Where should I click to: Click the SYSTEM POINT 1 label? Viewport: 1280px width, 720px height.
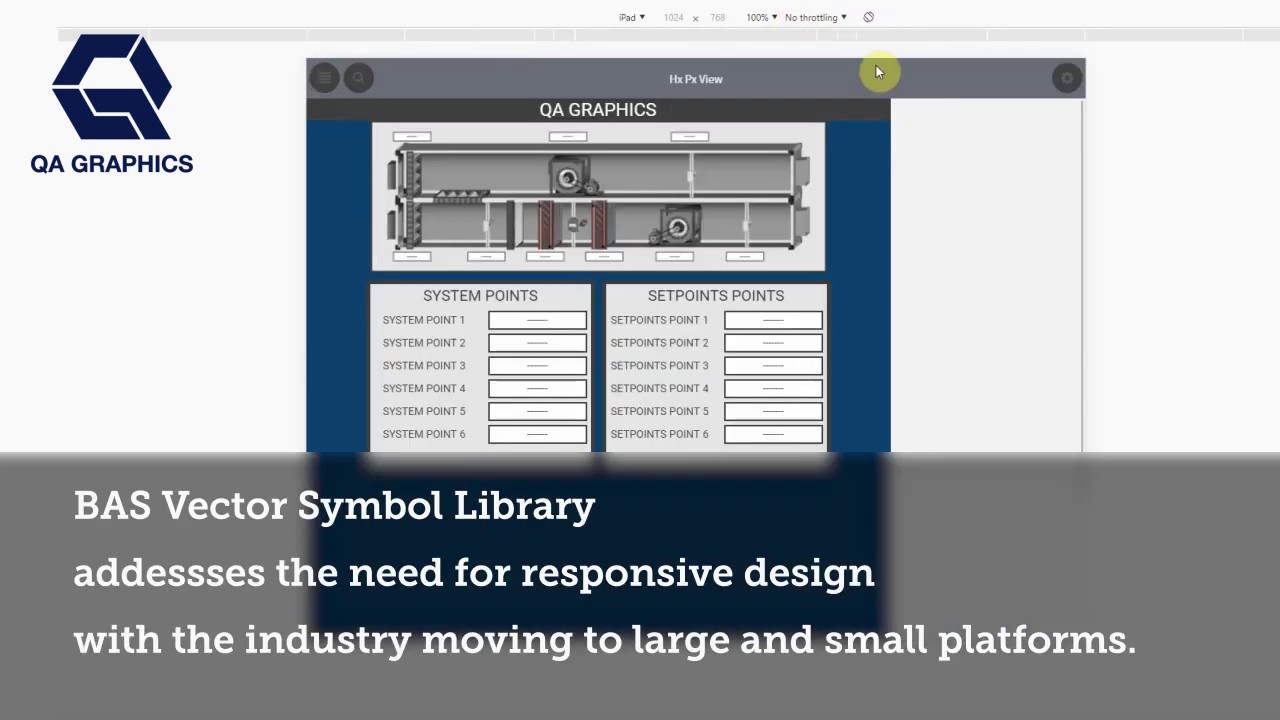(x=424, y=320)
